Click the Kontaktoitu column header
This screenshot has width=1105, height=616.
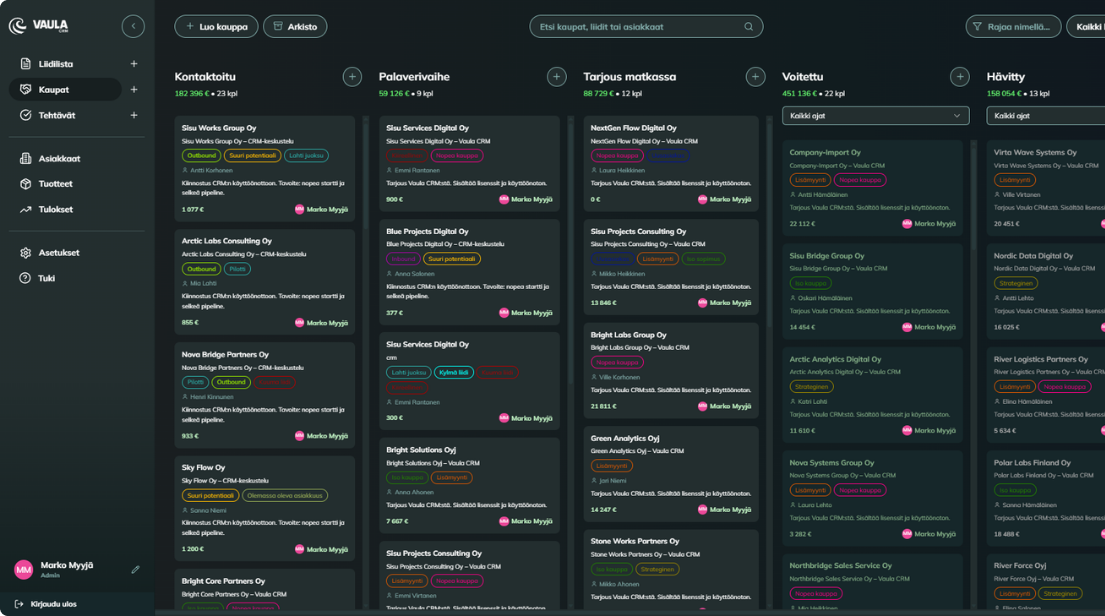pos(205,77)
